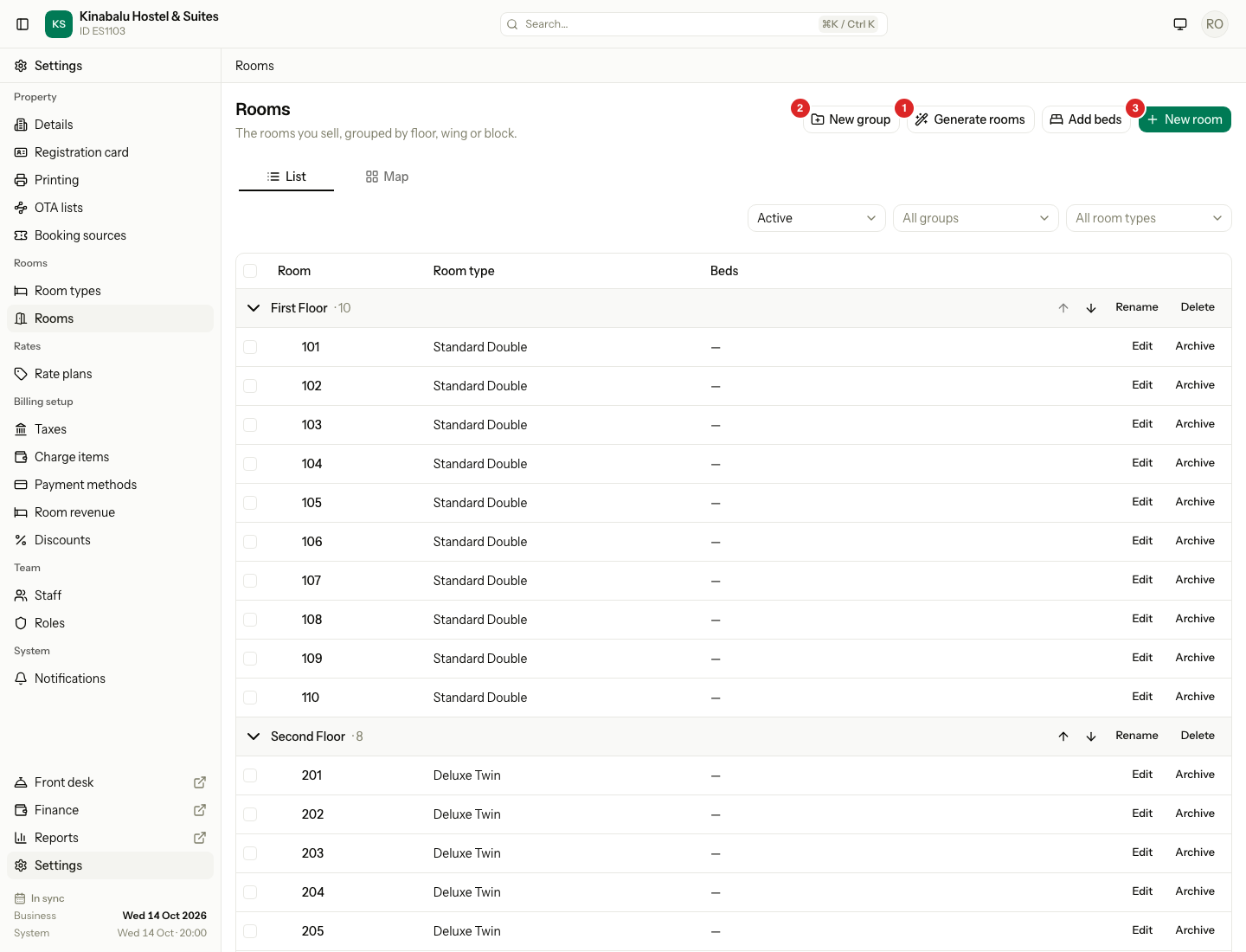The width and height of the screenshot is (1246, 952).
Task: Open Taxes settings
Action: [x=110, y=429]
